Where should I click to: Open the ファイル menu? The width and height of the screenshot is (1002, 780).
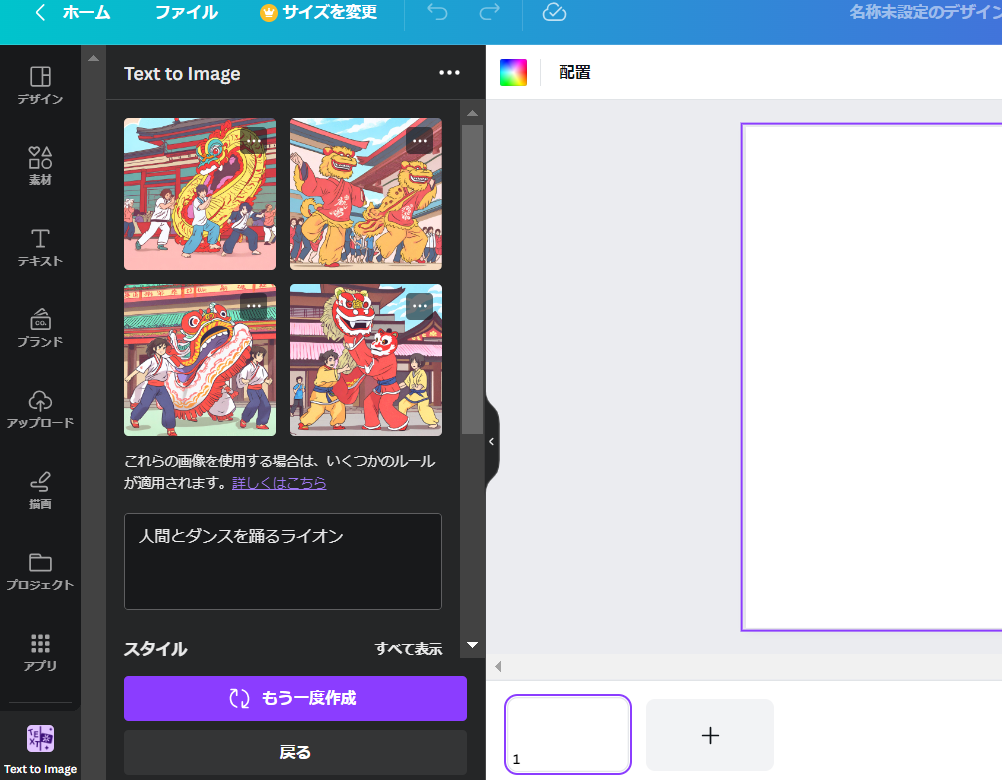click(x=186, y=13)
